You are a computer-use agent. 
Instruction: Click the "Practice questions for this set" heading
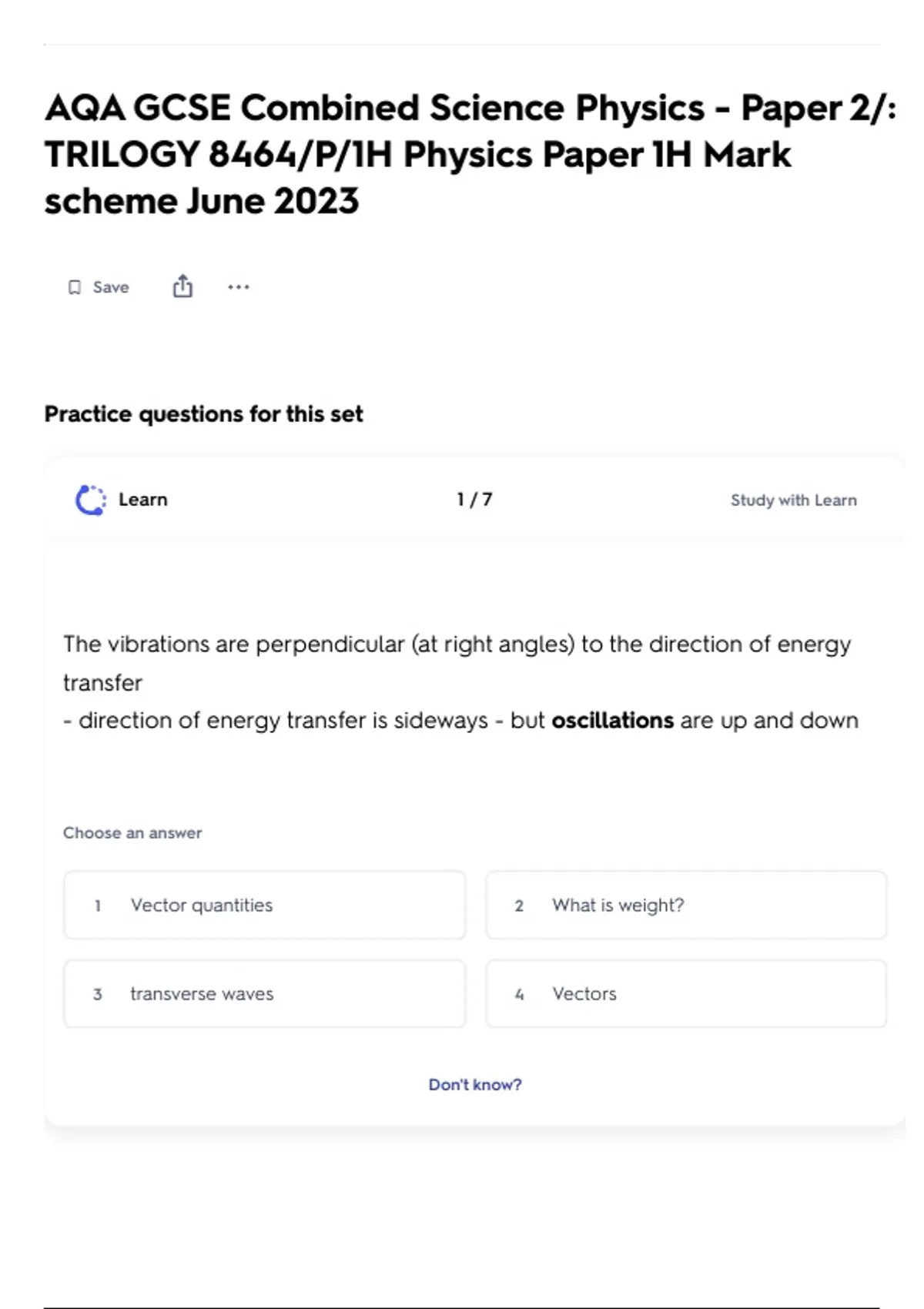click(203, 414)
